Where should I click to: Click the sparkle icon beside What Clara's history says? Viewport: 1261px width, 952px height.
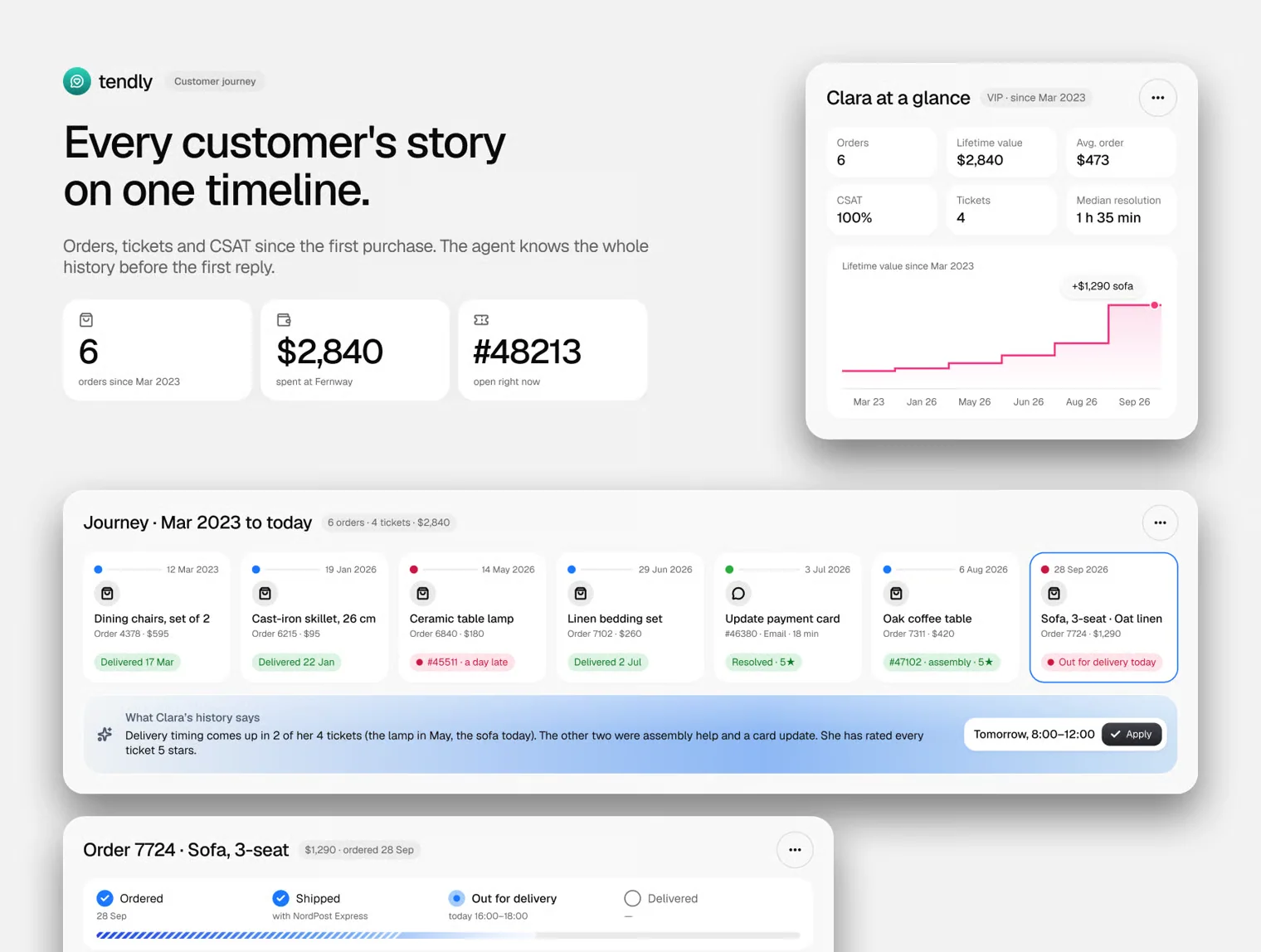[105, 734]
